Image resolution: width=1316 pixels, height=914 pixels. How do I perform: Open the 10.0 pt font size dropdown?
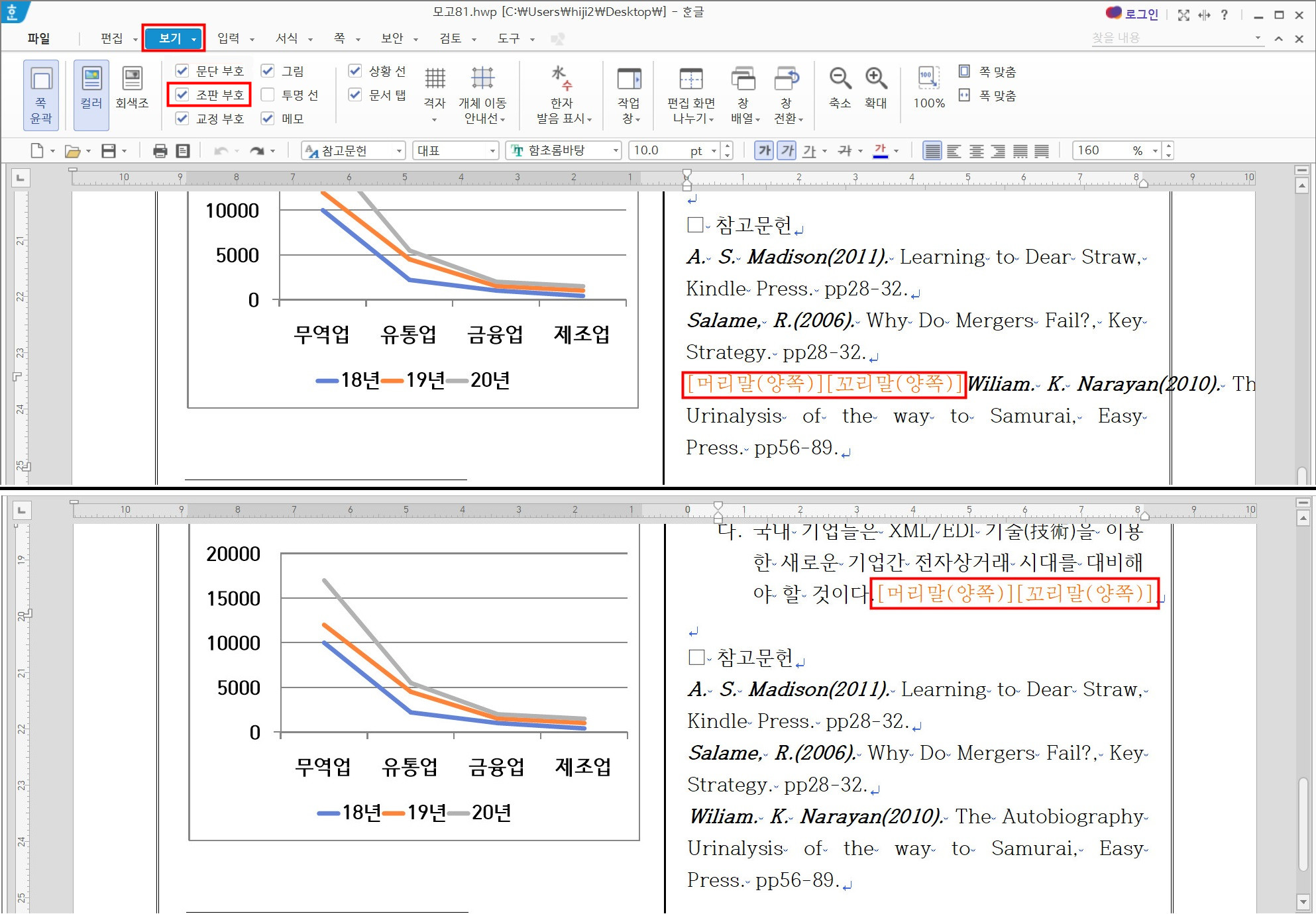714,151
